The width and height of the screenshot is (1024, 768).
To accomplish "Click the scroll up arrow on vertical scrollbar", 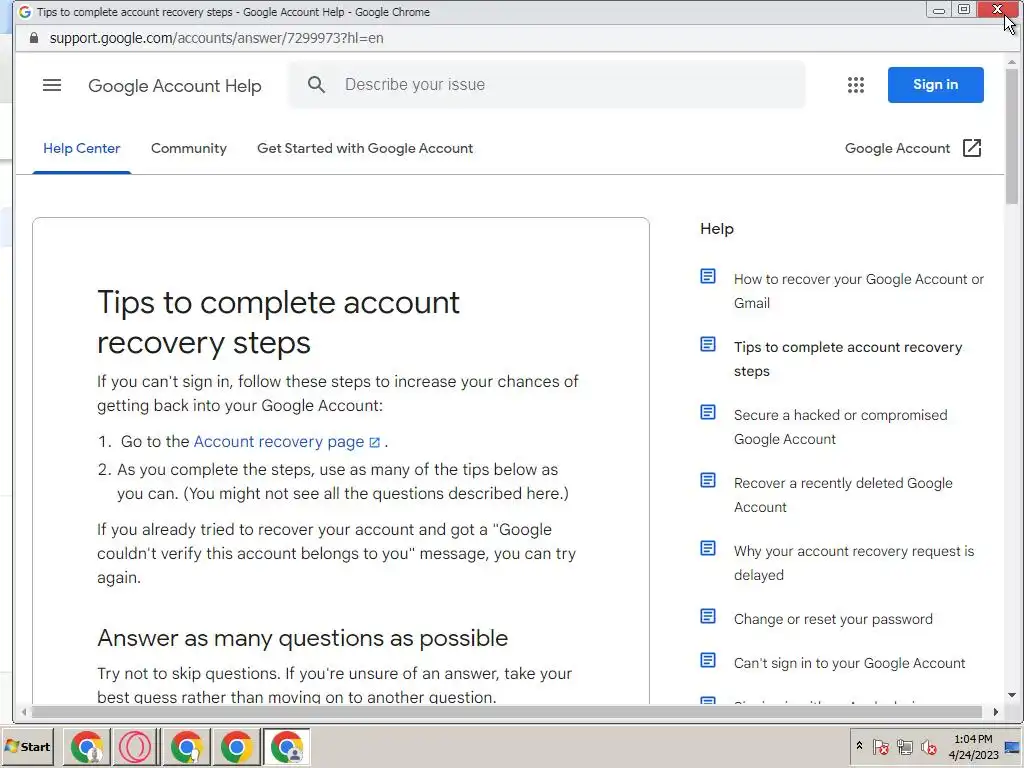I will coord(1012,61).
